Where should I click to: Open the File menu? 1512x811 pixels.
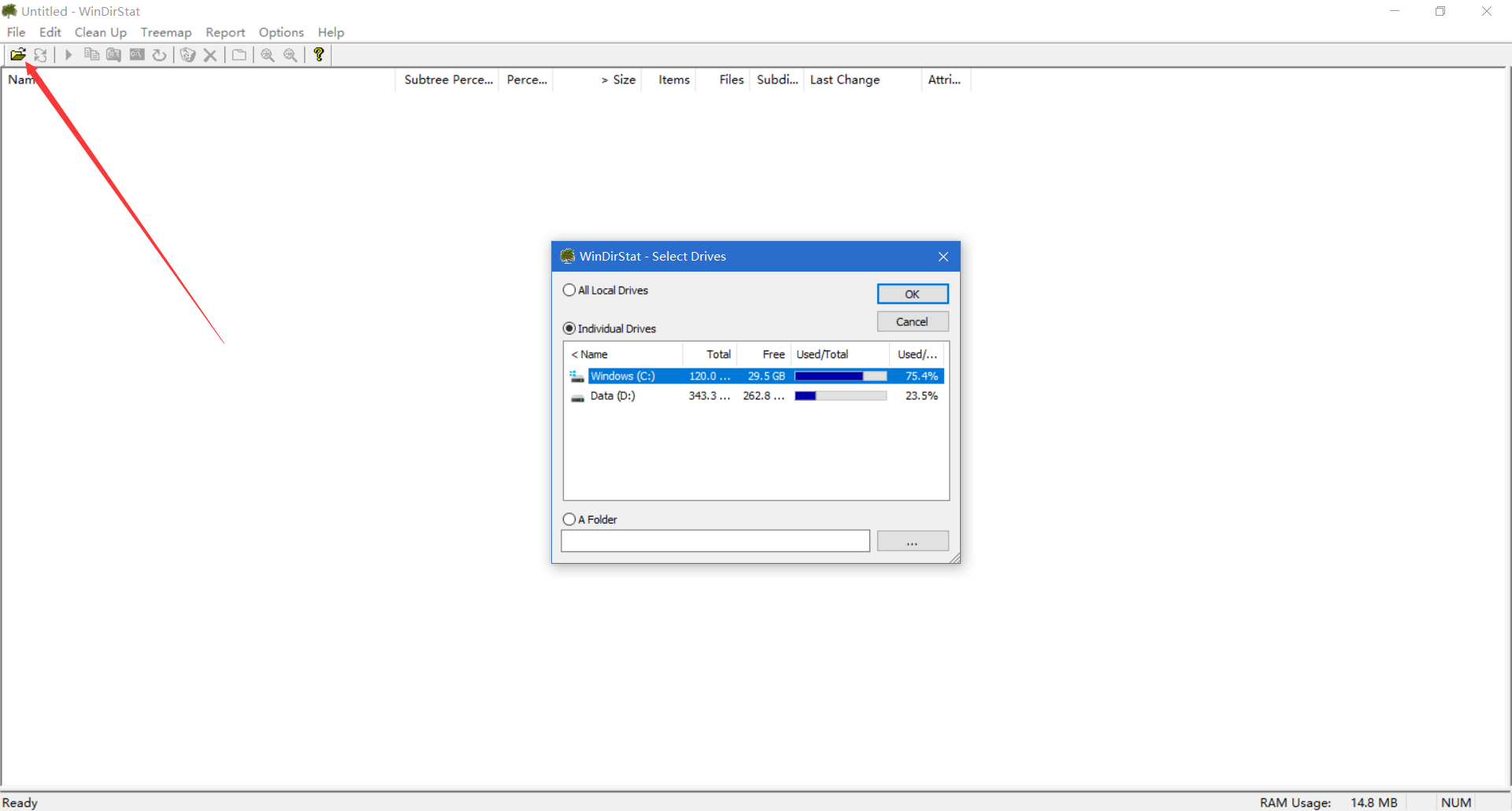coord(16,32)
